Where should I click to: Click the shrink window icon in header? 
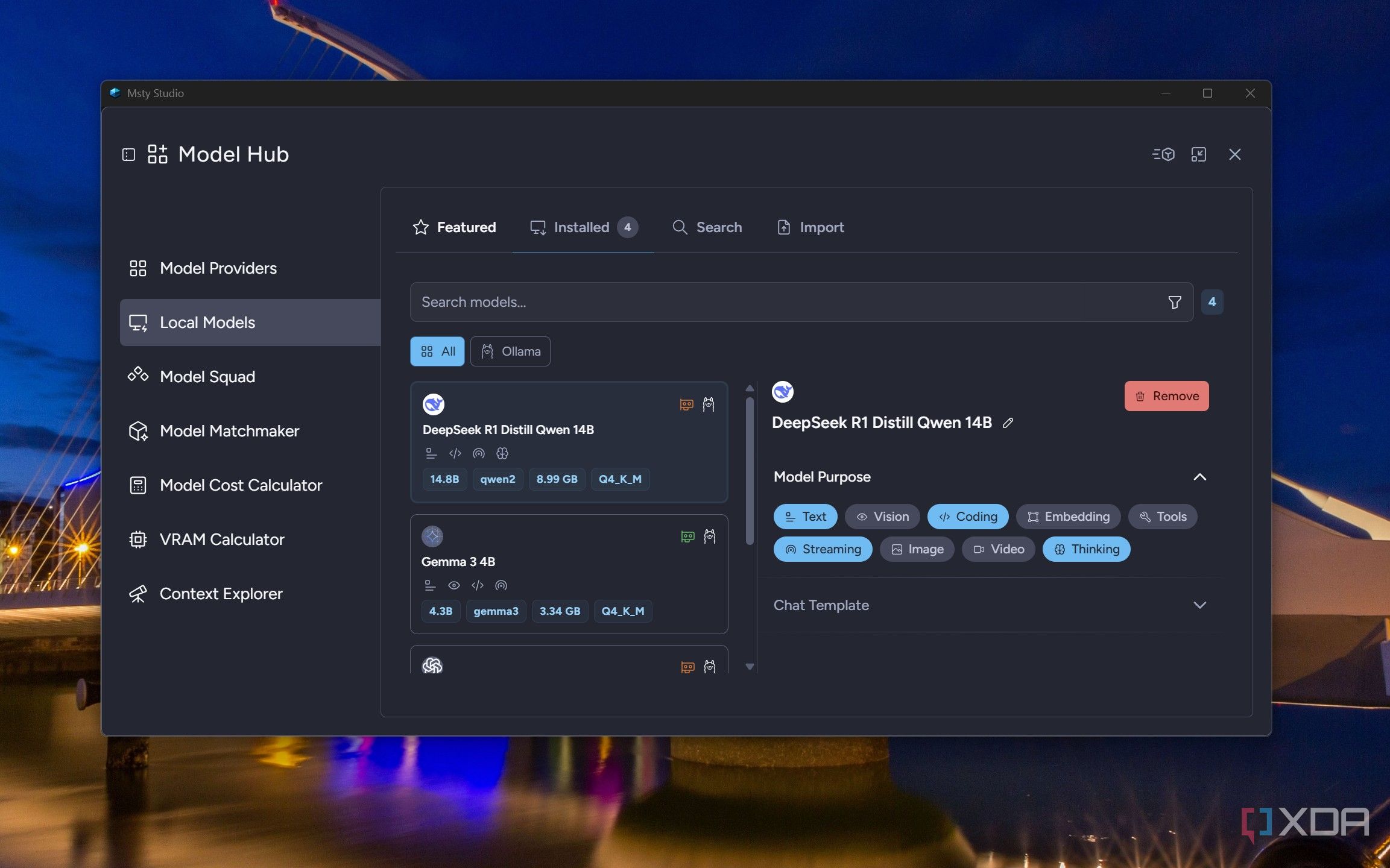tap(1199, 154)
